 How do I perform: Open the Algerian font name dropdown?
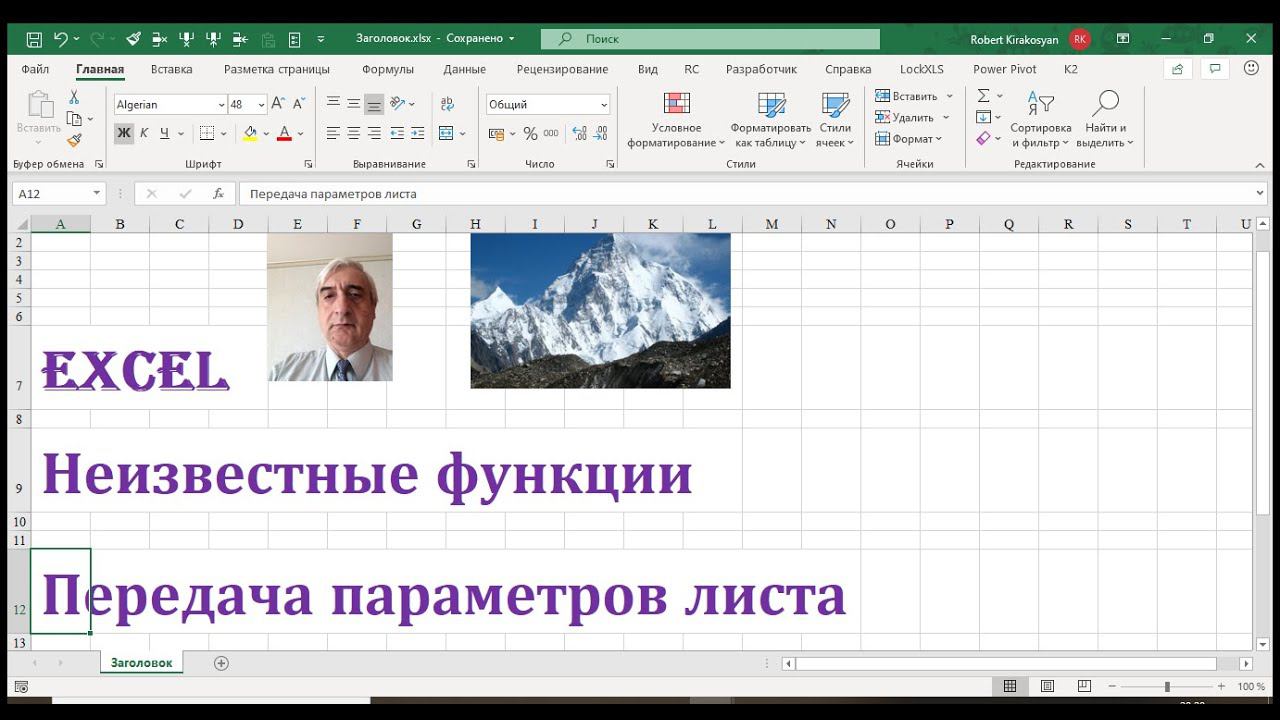[x=221, y=104]
